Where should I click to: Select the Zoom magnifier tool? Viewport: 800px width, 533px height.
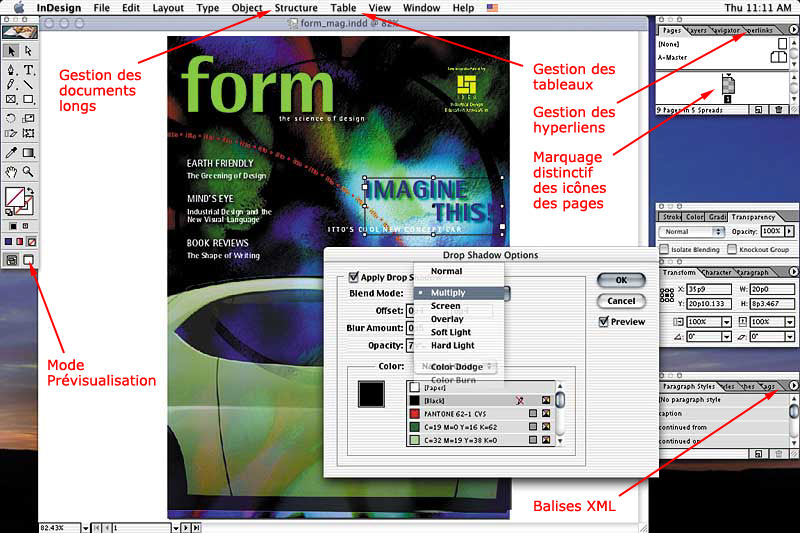click(28, 172)
